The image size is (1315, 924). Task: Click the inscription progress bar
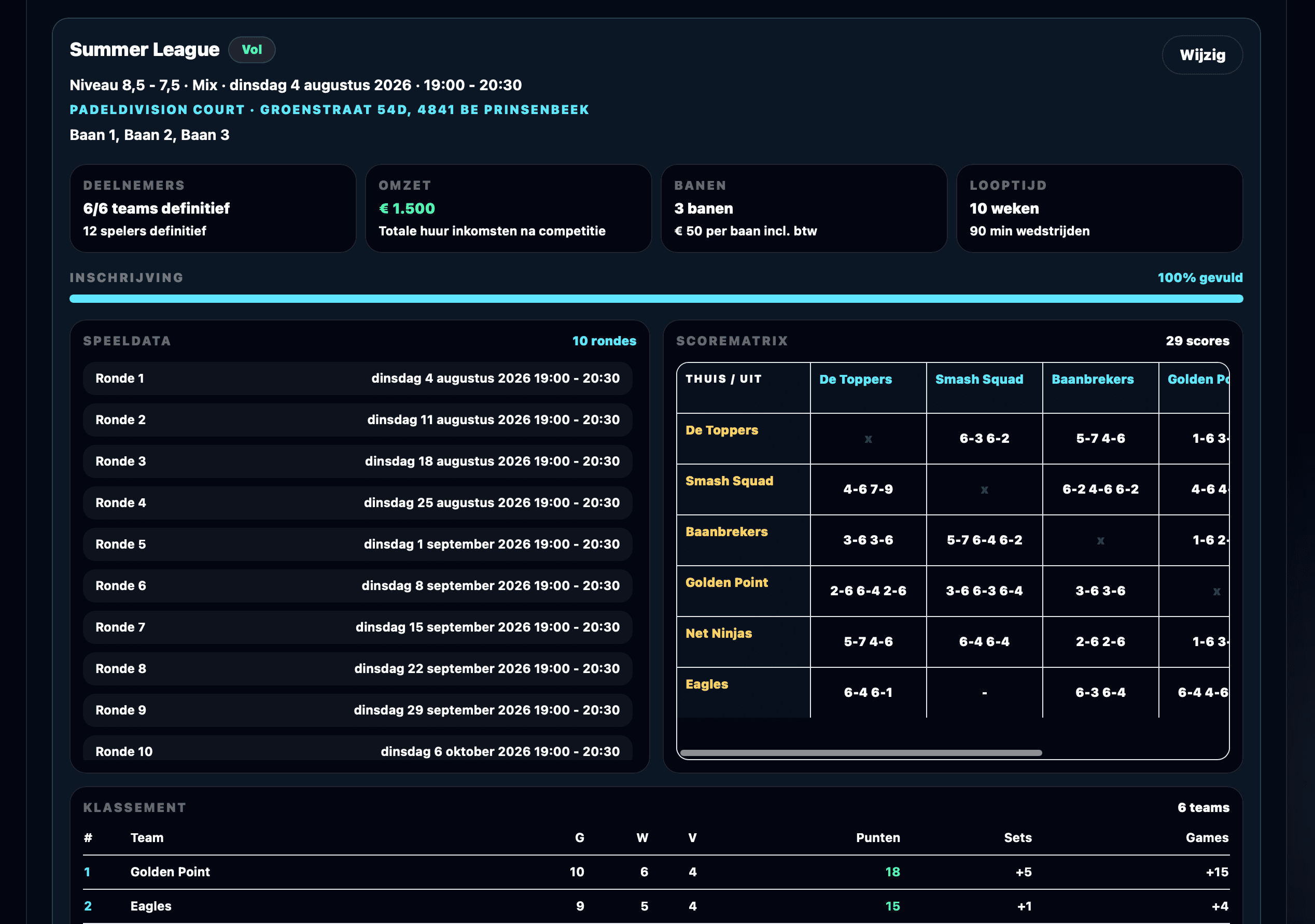(656, 299)
